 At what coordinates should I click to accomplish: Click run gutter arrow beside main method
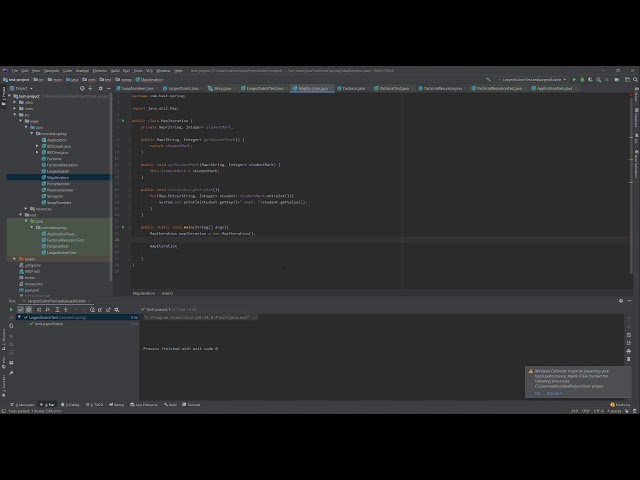[123, 227]
